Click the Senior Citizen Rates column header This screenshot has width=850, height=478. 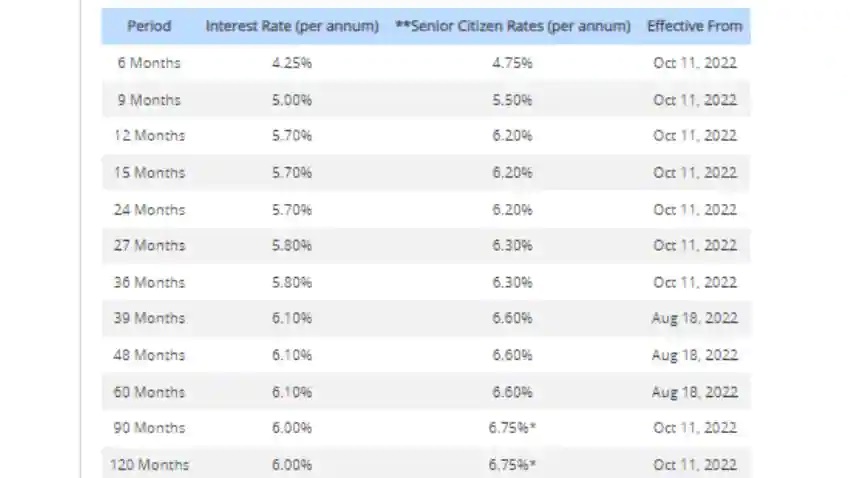pos(513,26)
